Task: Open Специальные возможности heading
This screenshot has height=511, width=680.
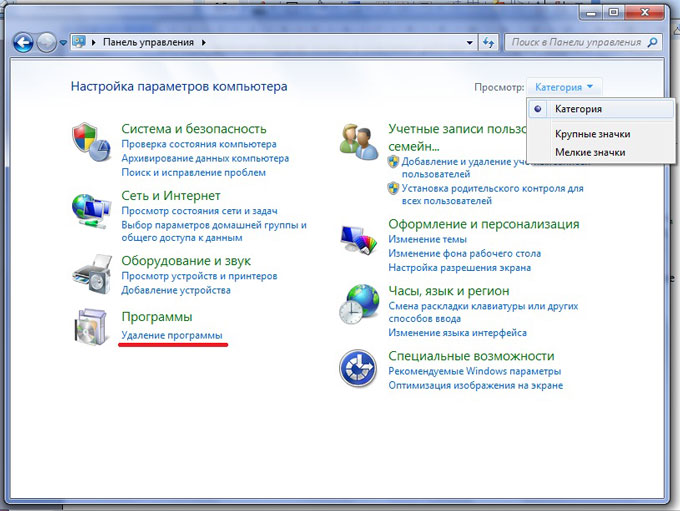Action: pos(471,356)
